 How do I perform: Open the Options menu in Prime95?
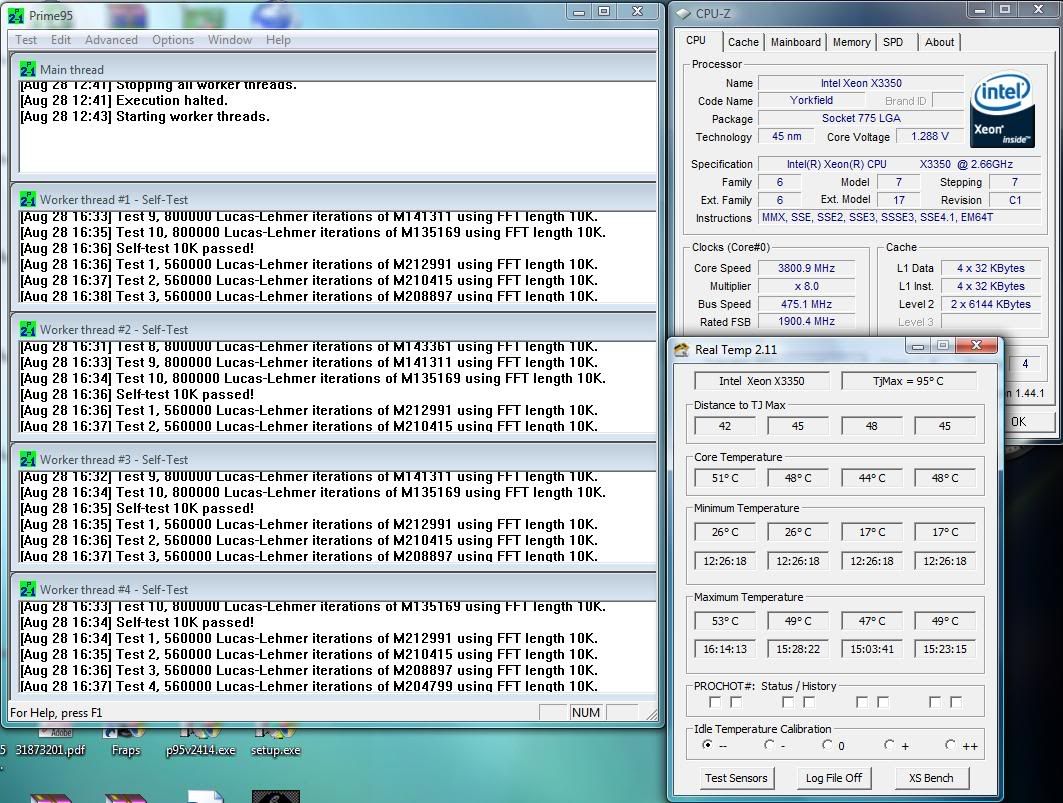pos(173,39)
